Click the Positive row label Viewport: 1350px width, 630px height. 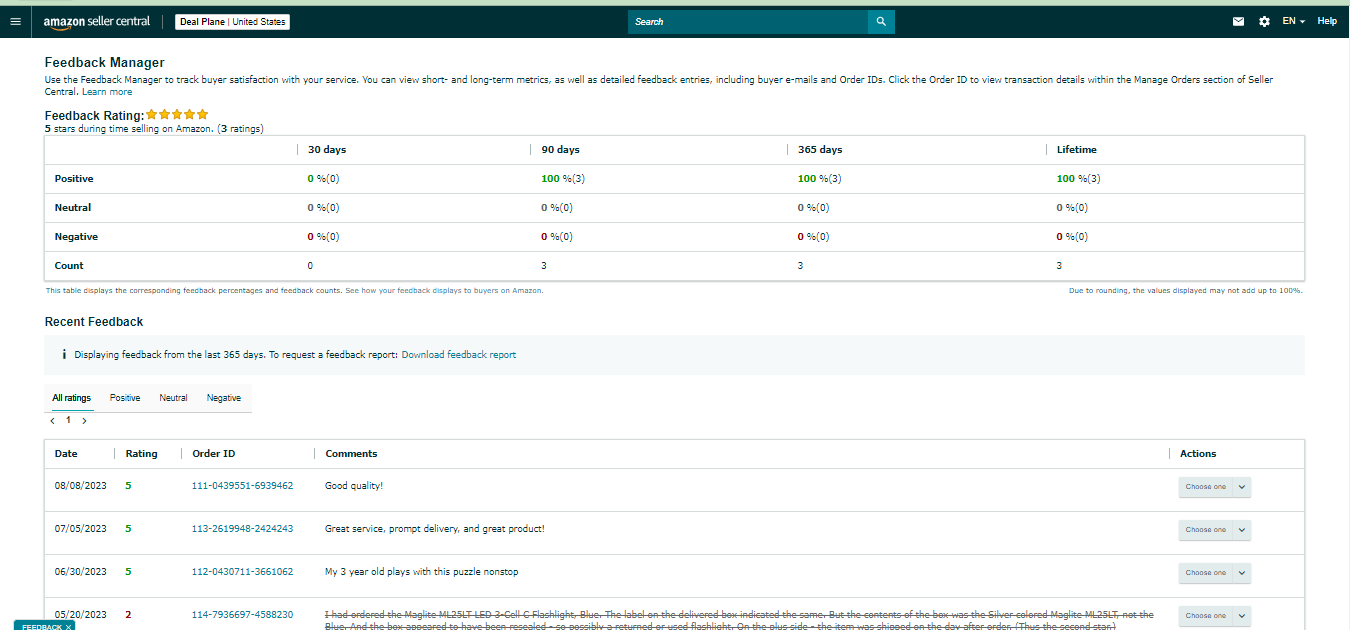pyautogui.click(x=74, y=179)
